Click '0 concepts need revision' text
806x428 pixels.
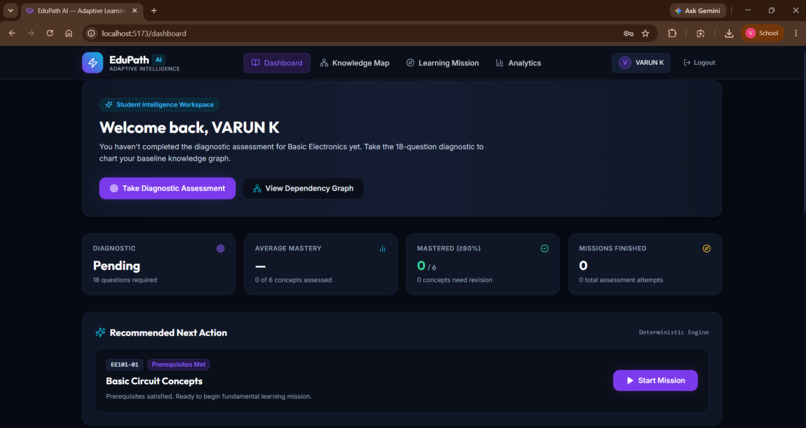pos(454,280)
